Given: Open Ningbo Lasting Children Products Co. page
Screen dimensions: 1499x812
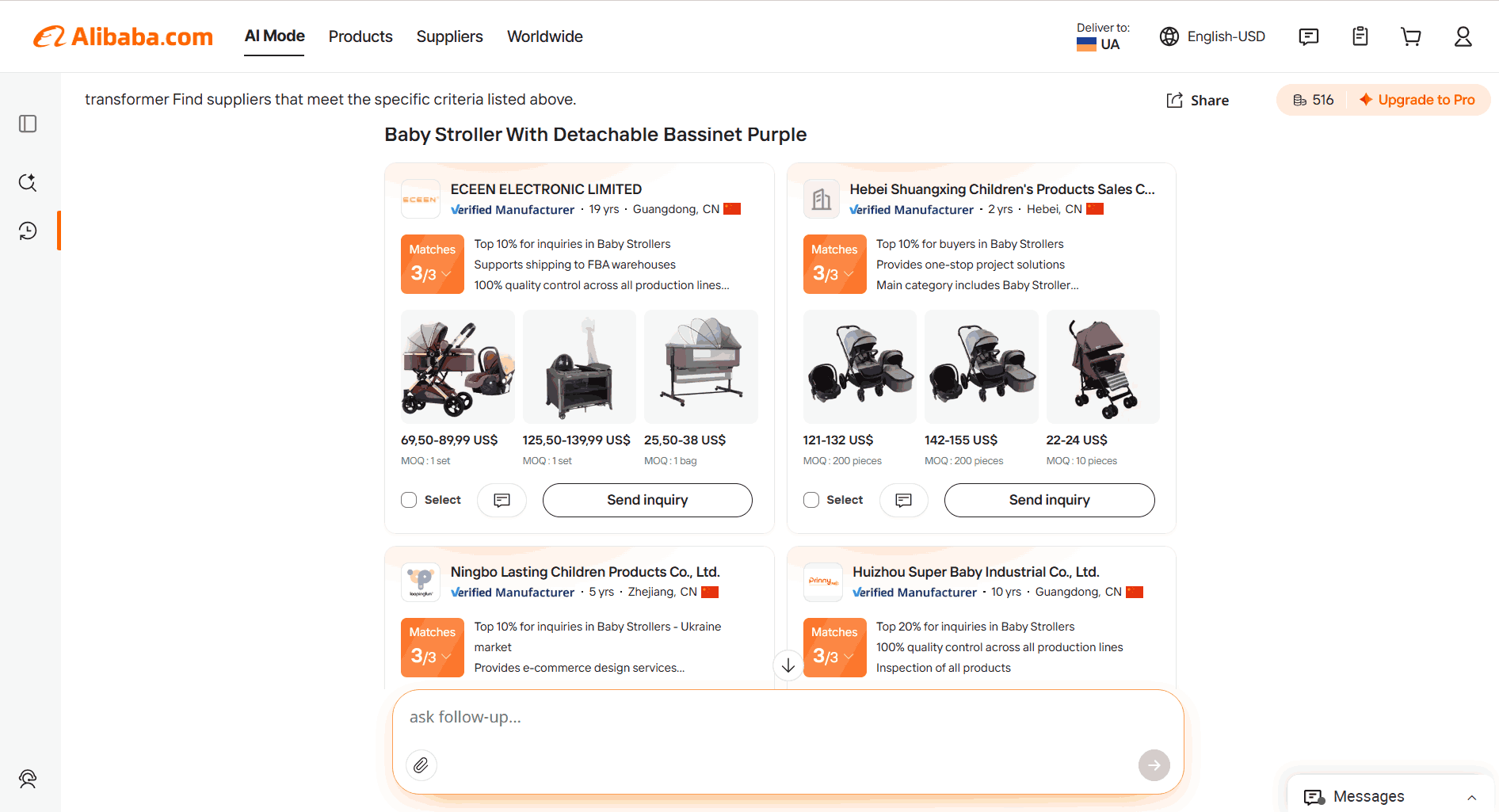Looking at the screenshot, I should 585,572.
